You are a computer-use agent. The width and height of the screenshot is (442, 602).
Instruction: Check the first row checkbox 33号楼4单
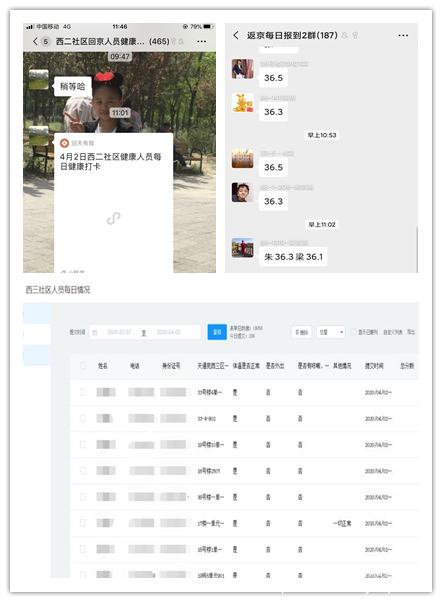(x=83, y=392)
